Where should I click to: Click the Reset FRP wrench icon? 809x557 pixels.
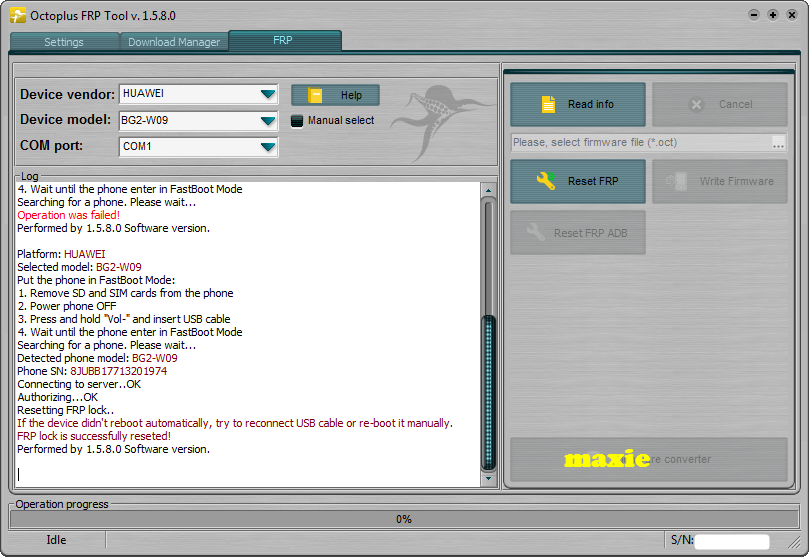click(x=546, y=181)
